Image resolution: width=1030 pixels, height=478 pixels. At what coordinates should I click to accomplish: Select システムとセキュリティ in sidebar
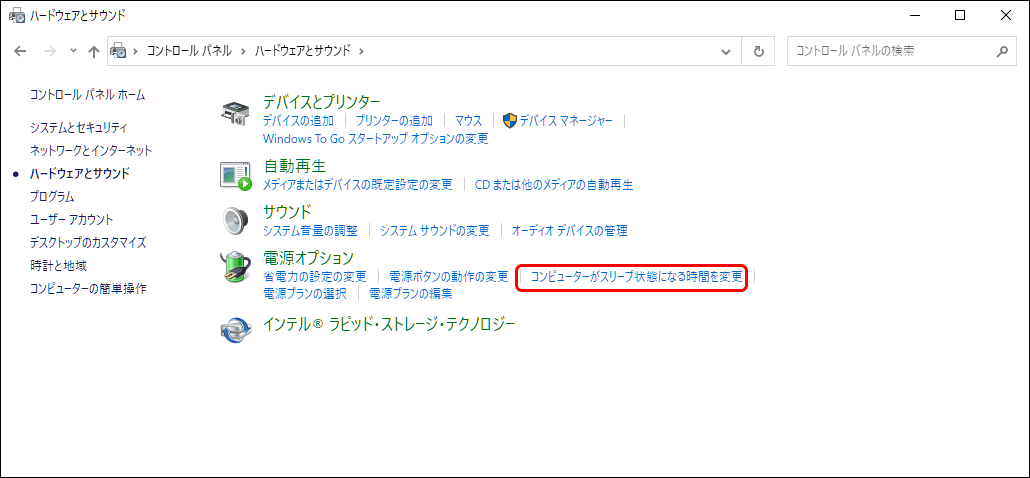78,127
